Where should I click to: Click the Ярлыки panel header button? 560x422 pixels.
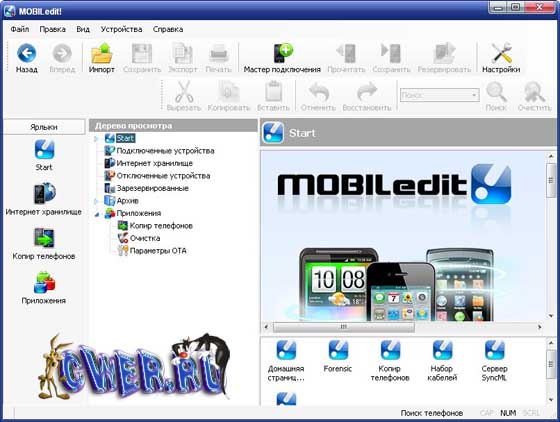point(44,127)
